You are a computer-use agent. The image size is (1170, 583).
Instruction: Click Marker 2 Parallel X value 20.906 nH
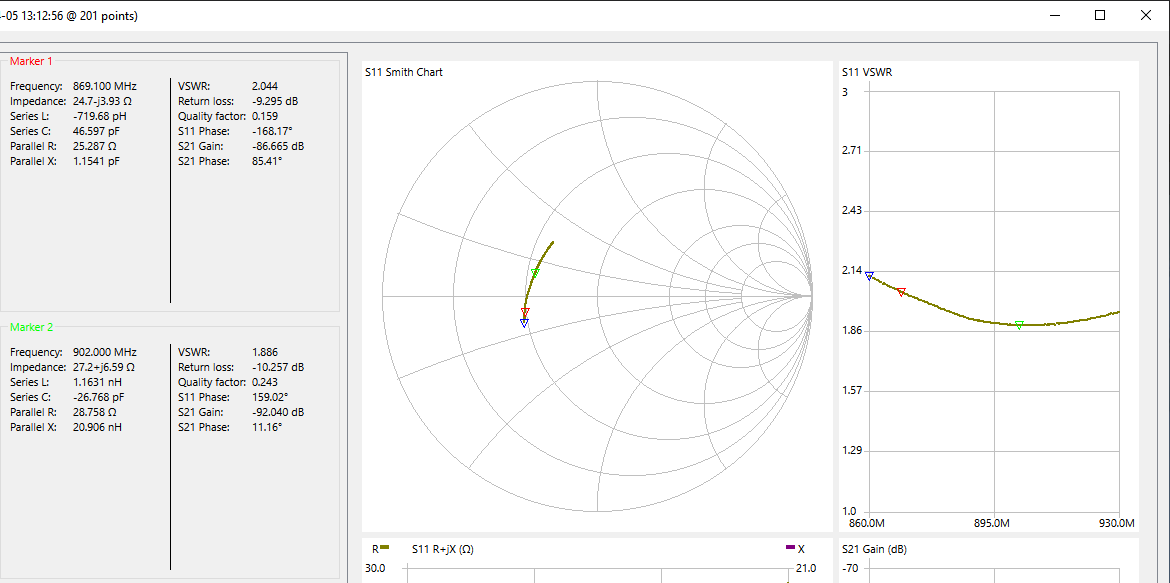tap(97, 426)
